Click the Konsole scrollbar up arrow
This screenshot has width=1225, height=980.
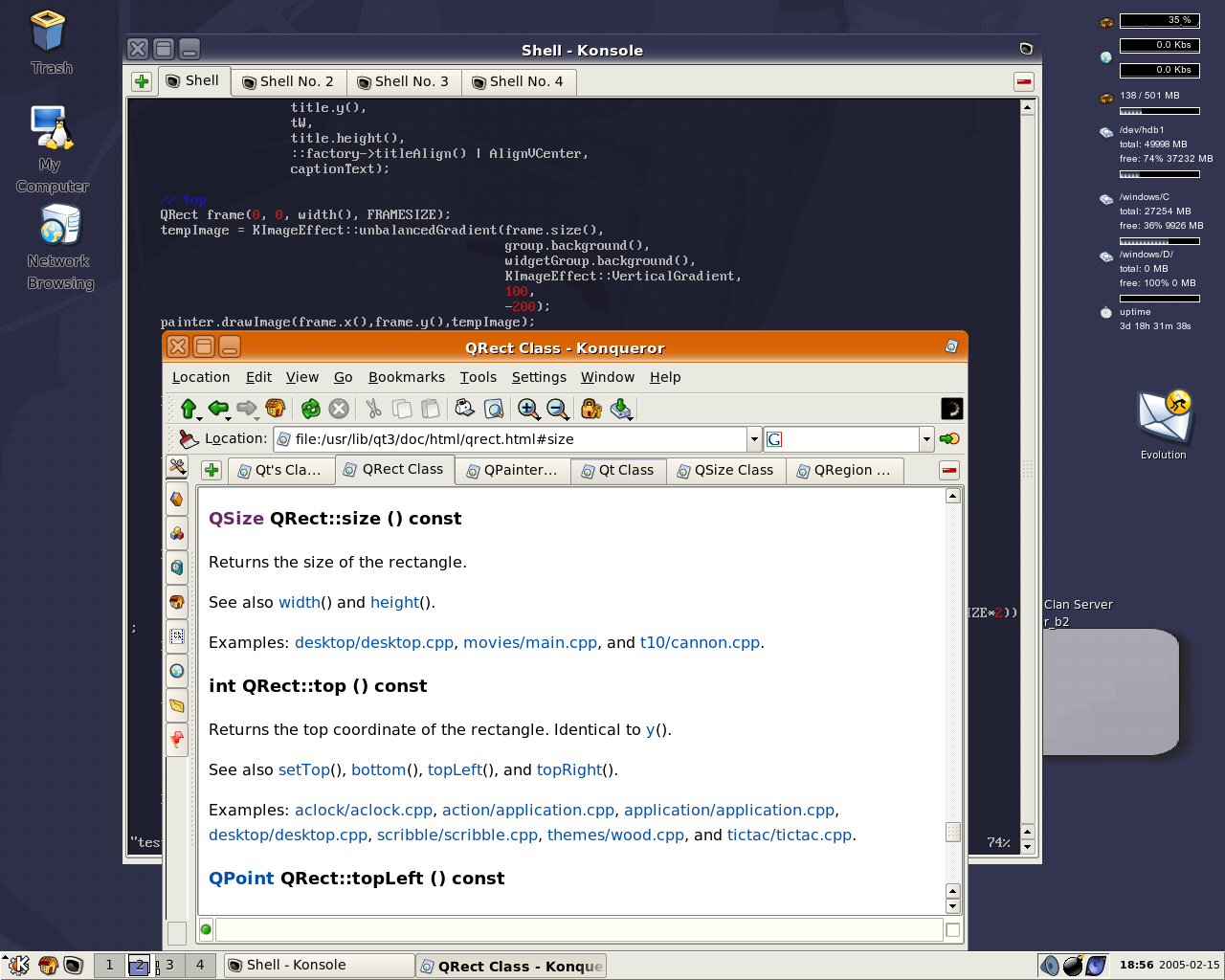click(x=1027, y=107)
